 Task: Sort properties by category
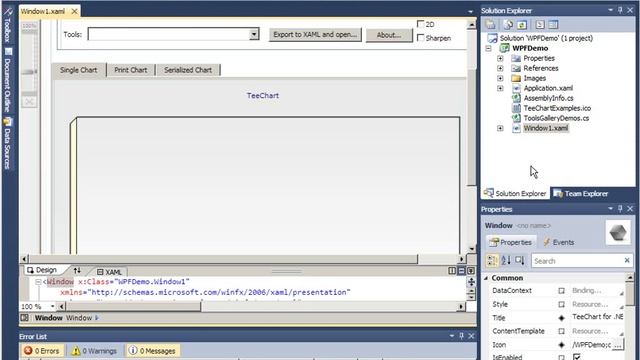click(493, 260)
